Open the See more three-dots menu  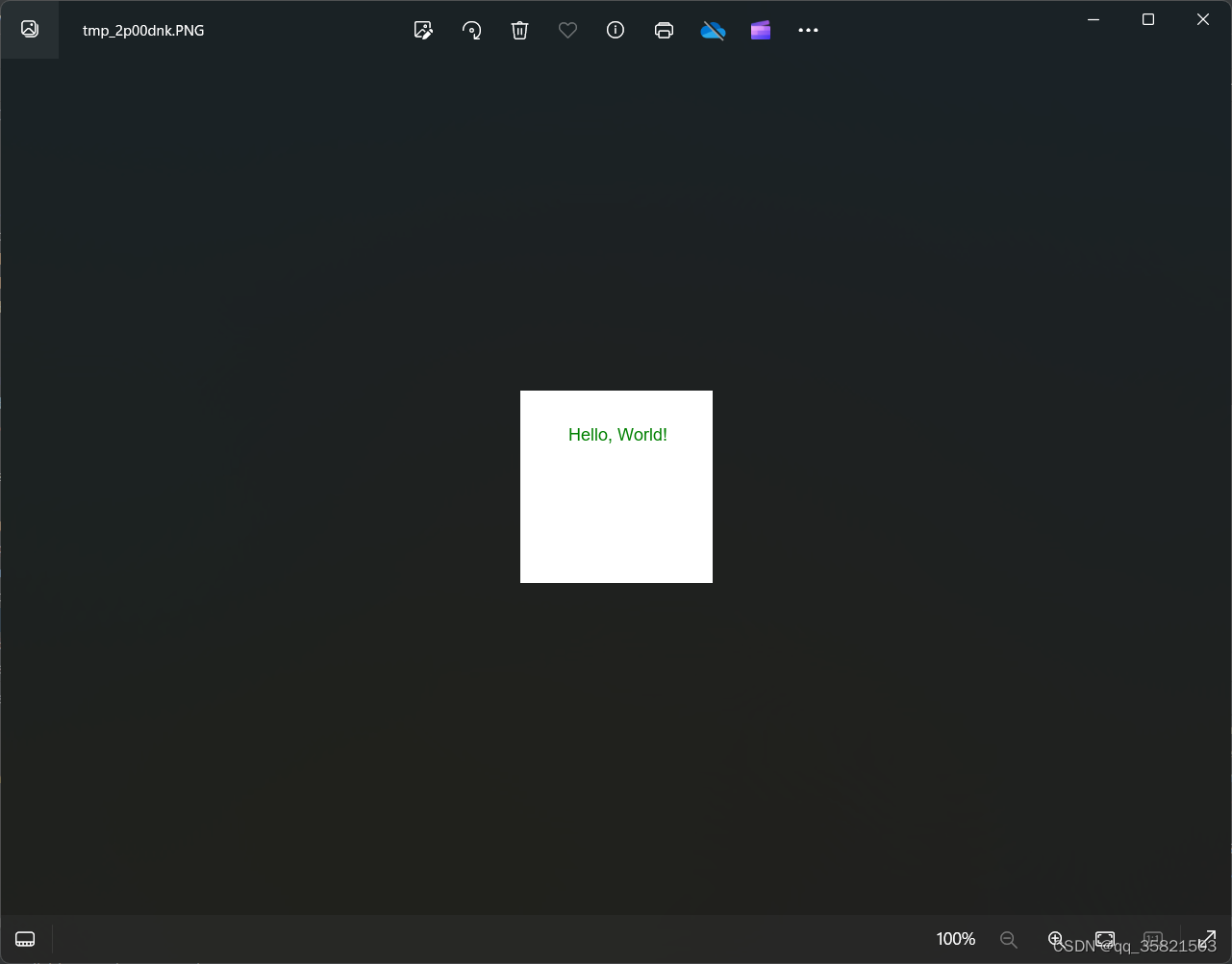[x=808, y=30]
